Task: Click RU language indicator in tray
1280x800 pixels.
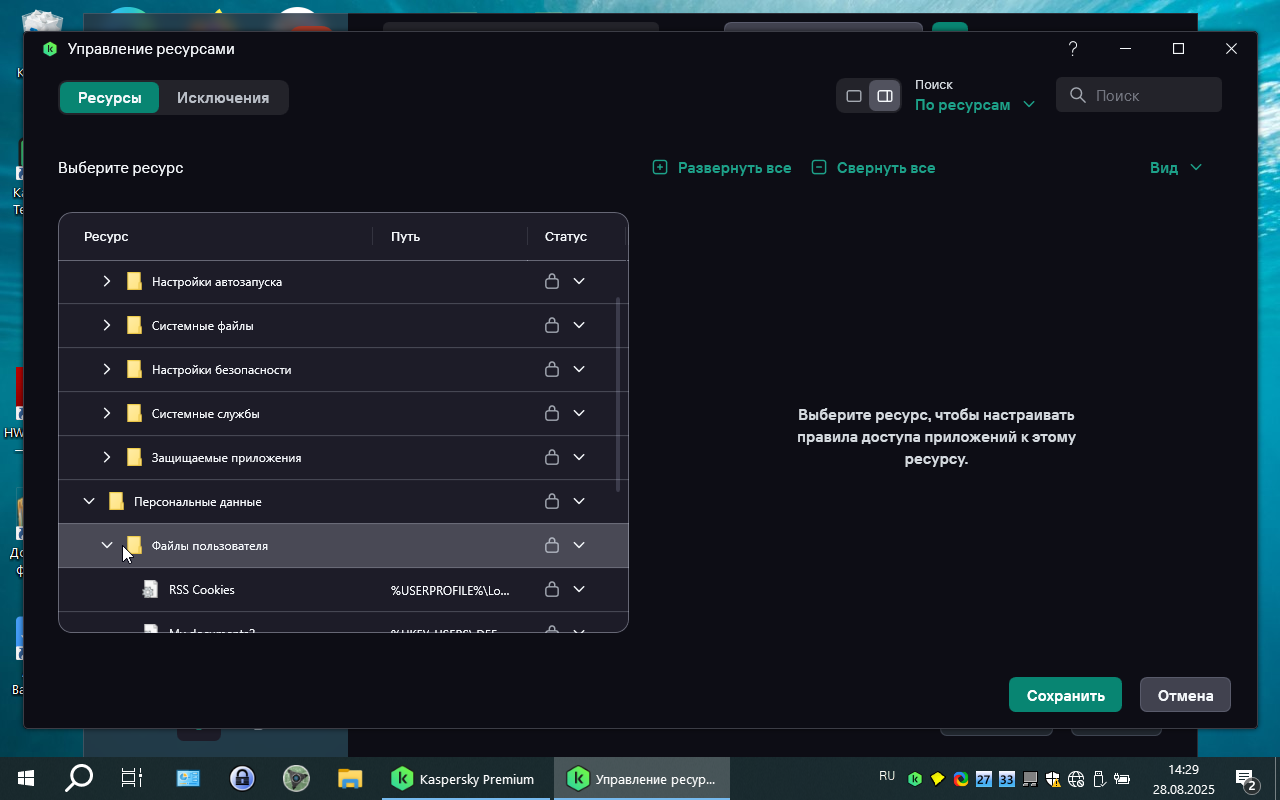Action: (887, 776)
